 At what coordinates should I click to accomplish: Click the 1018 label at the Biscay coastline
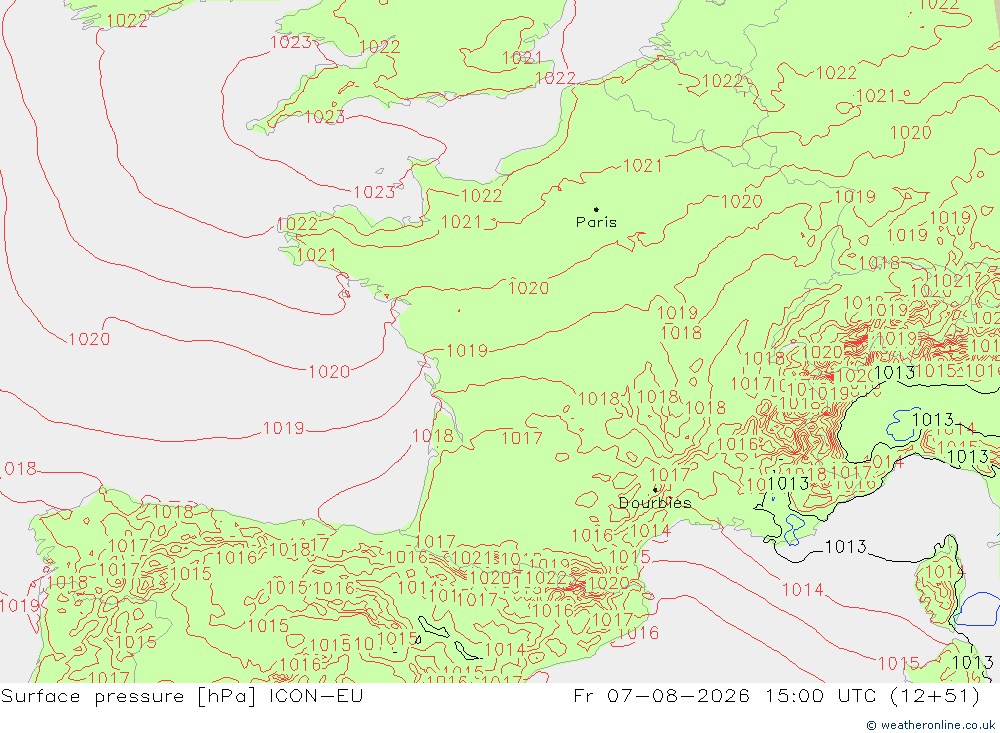point(433,436)
